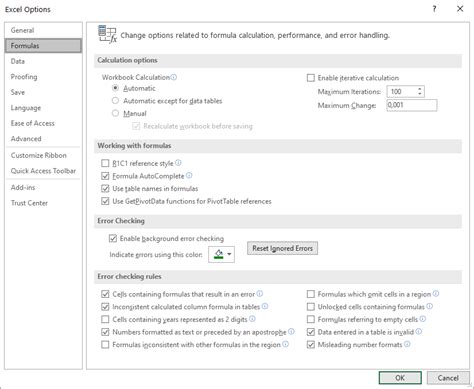
Task: Enable cells containing years as 2 digits
Action: [105, 319]
